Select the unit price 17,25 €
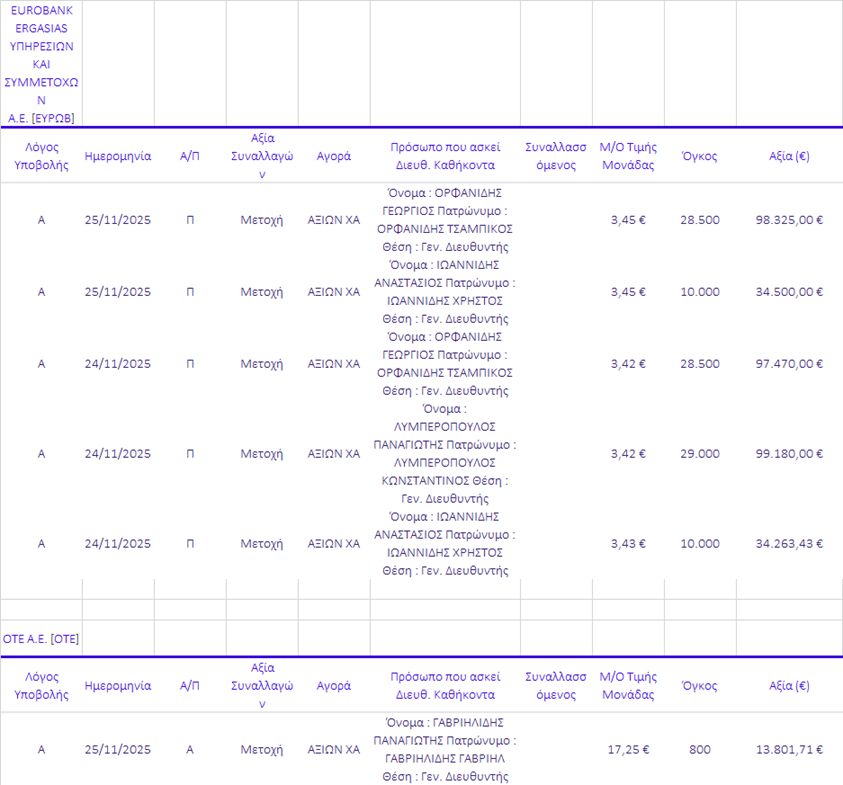843x785 pixels. (628, 750)
